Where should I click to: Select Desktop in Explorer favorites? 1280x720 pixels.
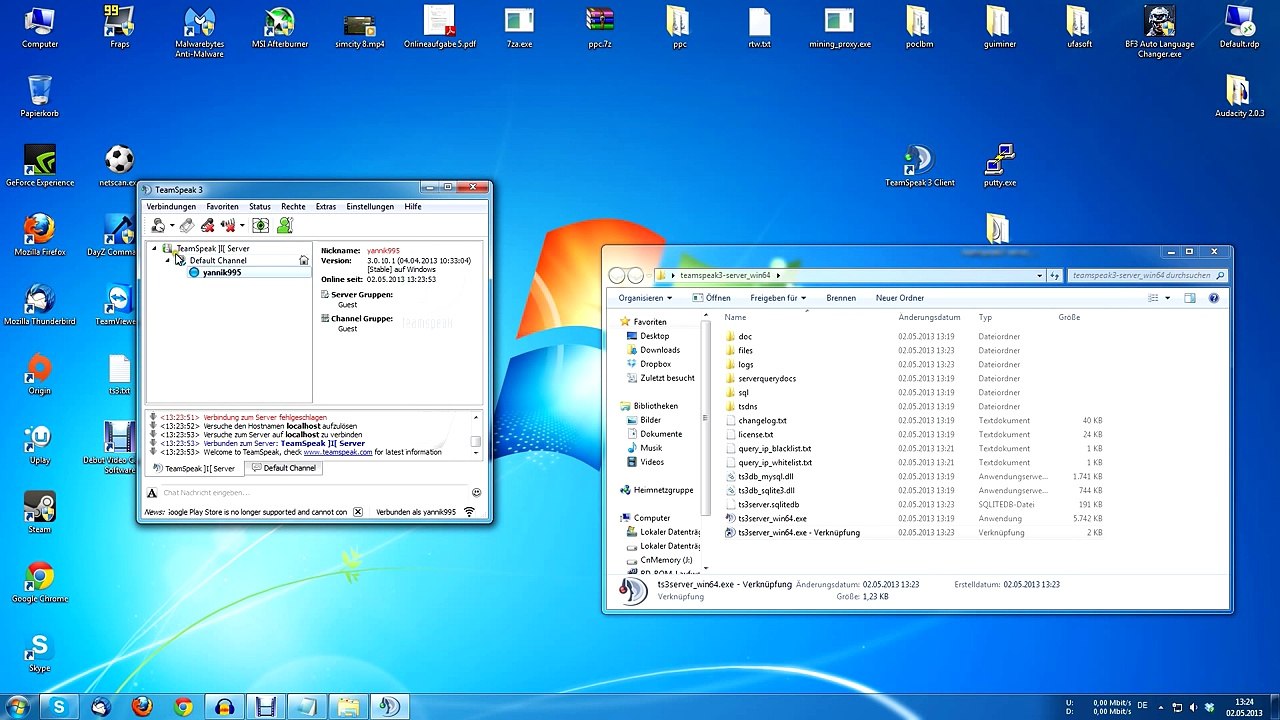coord(647,336)
